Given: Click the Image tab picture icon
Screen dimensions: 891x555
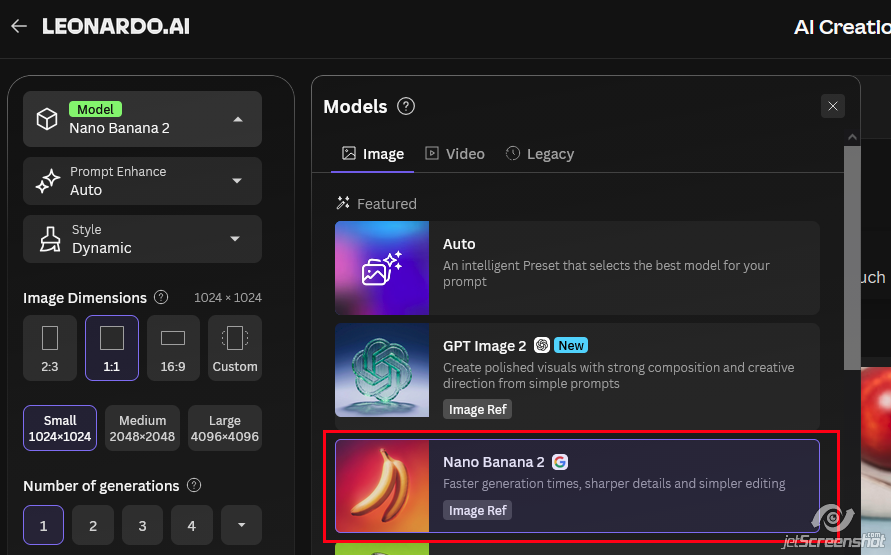Looking at the screenshot, I should pyautogui.click(x=348, y=153).
